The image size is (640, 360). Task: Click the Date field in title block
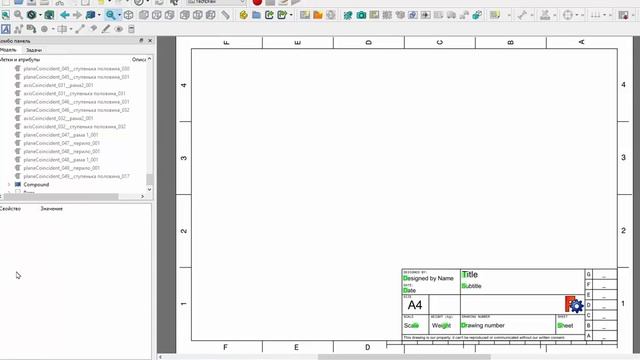pos(409,291)
